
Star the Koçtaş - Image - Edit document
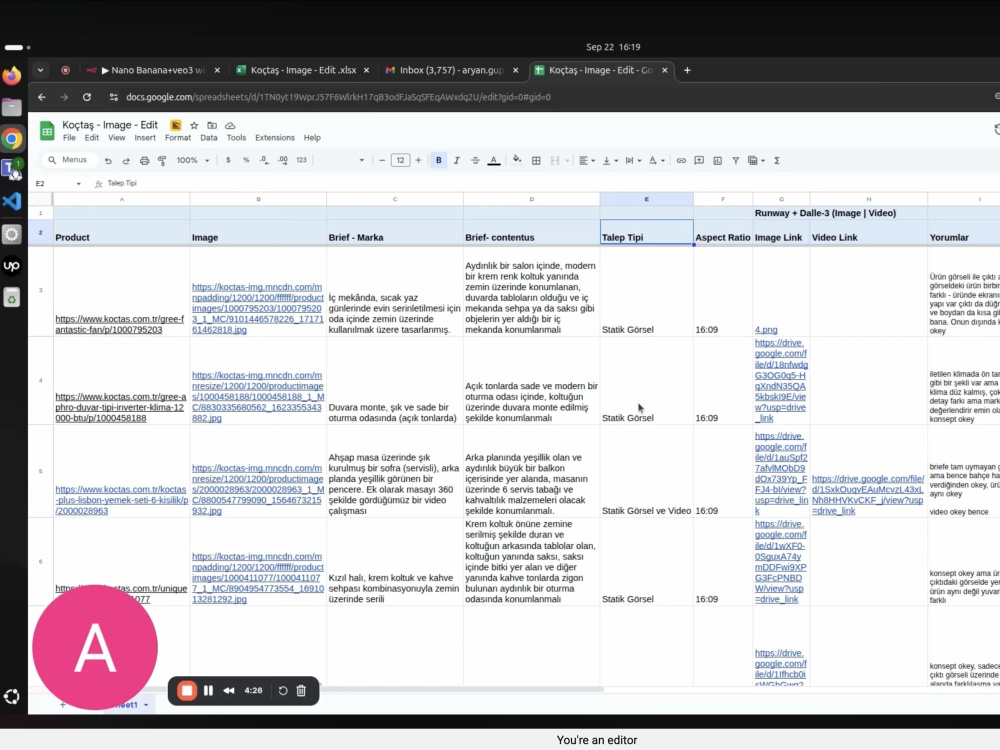click(x=194, y=126)
